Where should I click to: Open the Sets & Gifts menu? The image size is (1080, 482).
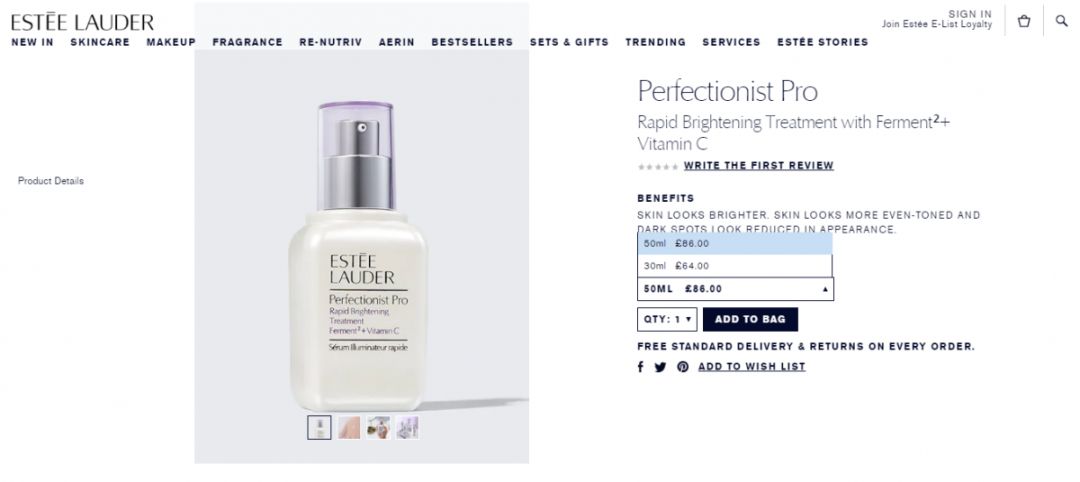[x=569, y=42]
